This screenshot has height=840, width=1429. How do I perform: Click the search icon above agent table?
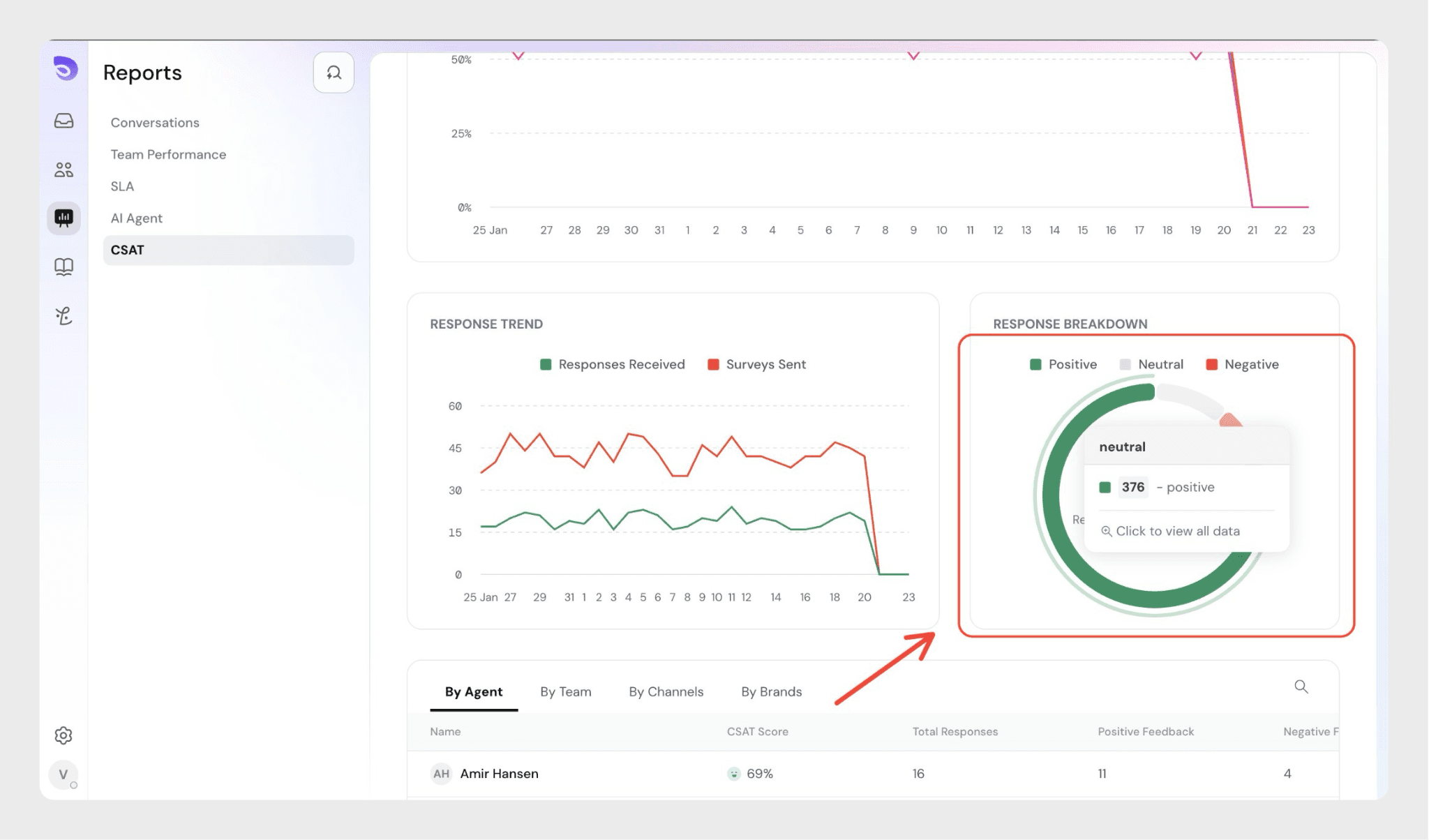coord(1301,687)
